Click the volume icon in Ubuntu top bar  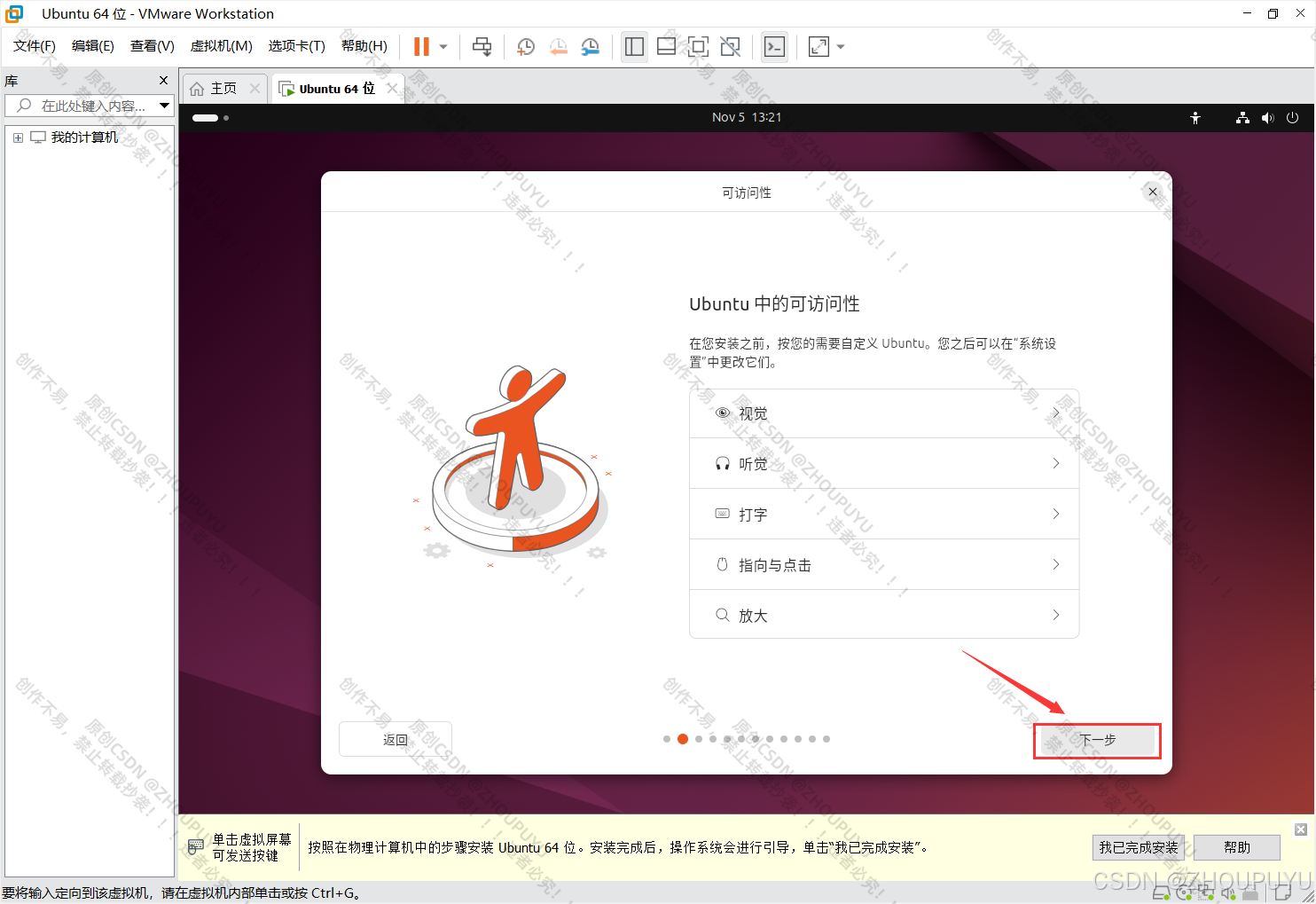pos(1267,117)
